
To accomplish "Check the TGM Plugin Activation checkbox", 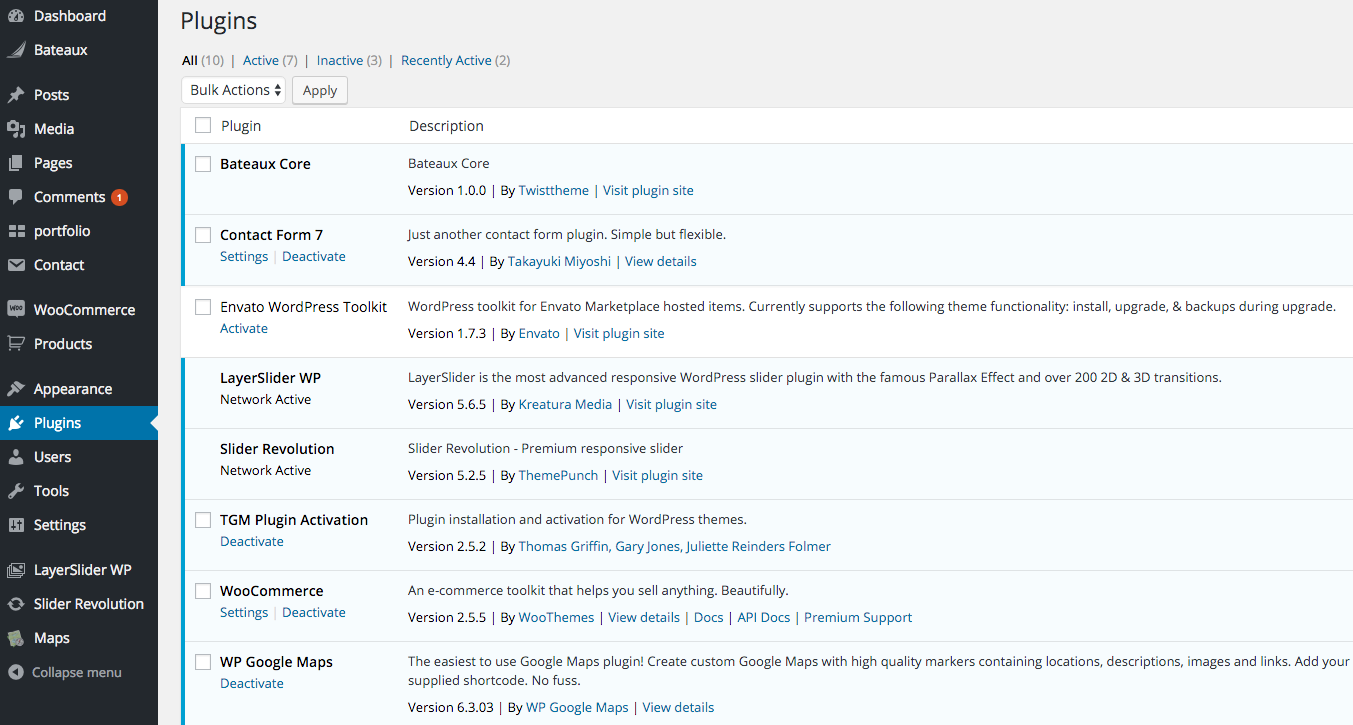I will 203,520.
